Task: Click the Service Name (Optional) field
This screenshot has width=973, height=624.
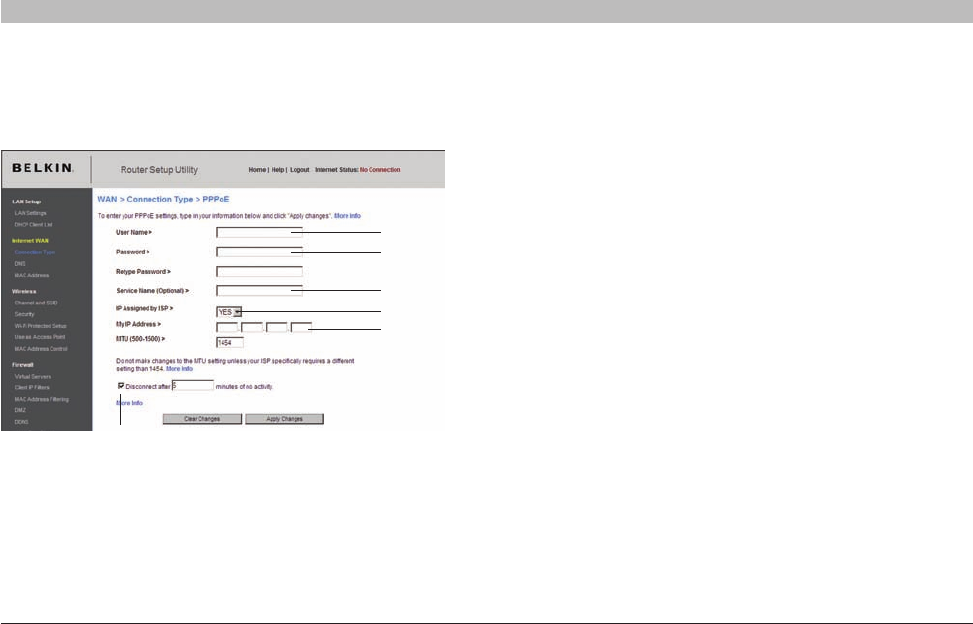Action: click(259, 291)
